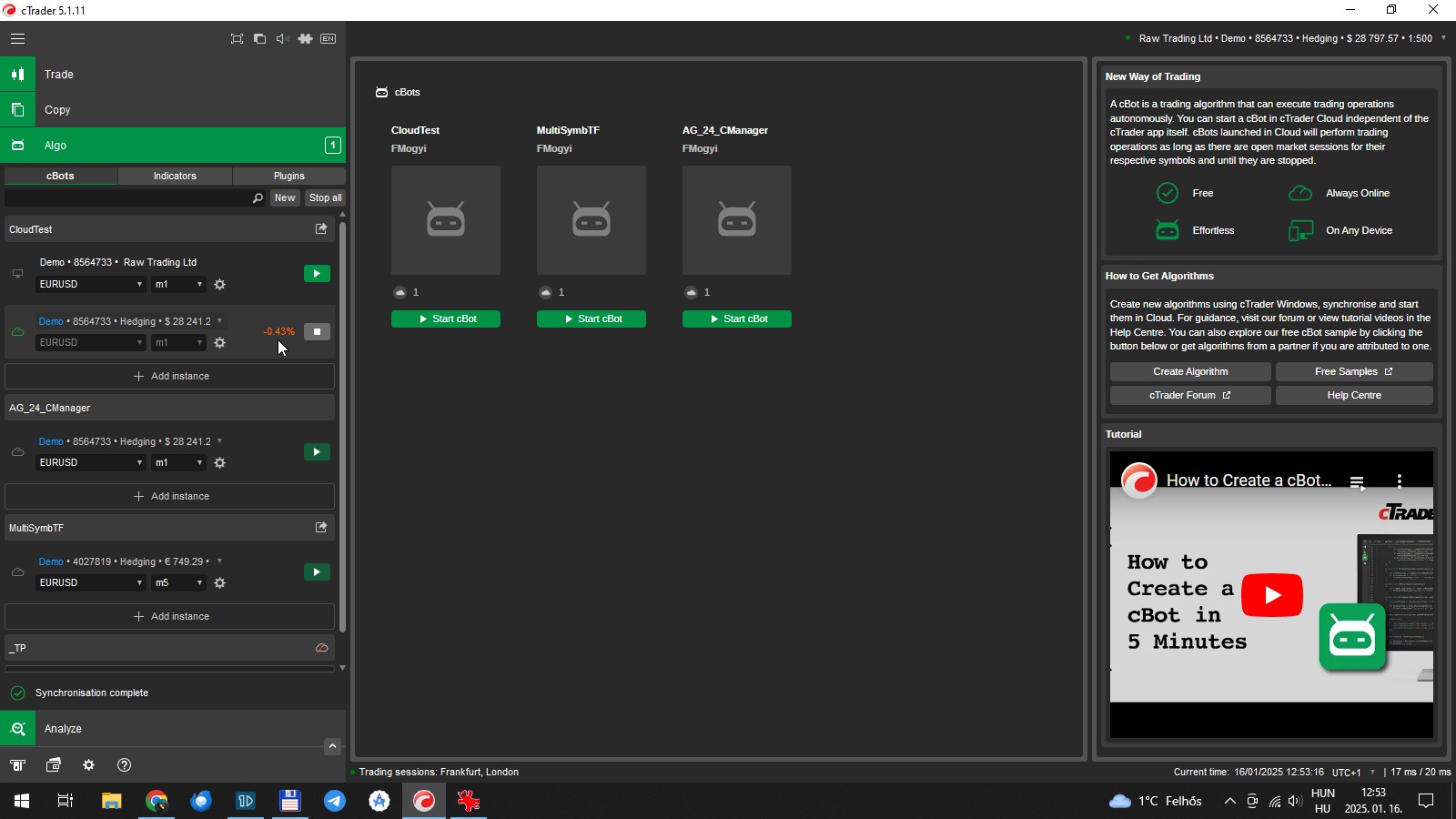This screenshot has width=1456, height=819.
Task: Open settings gear of MultiSymbTF instance
Action: point(219,583)
